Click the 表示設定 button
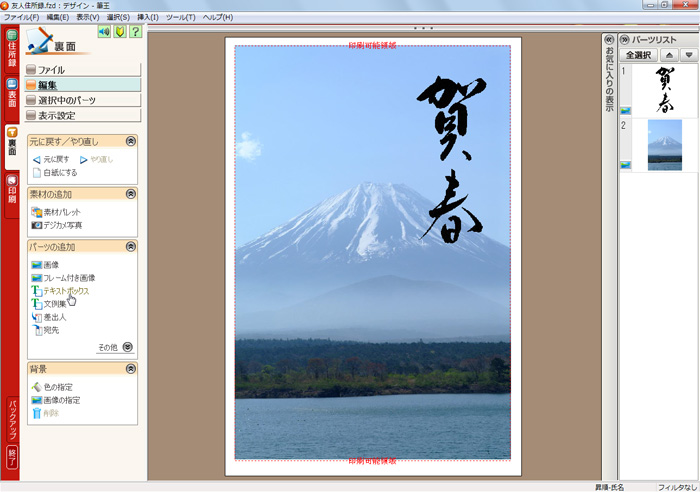Image resolution: width=700 pixels, height=492 pixels. tap(82, 115)
